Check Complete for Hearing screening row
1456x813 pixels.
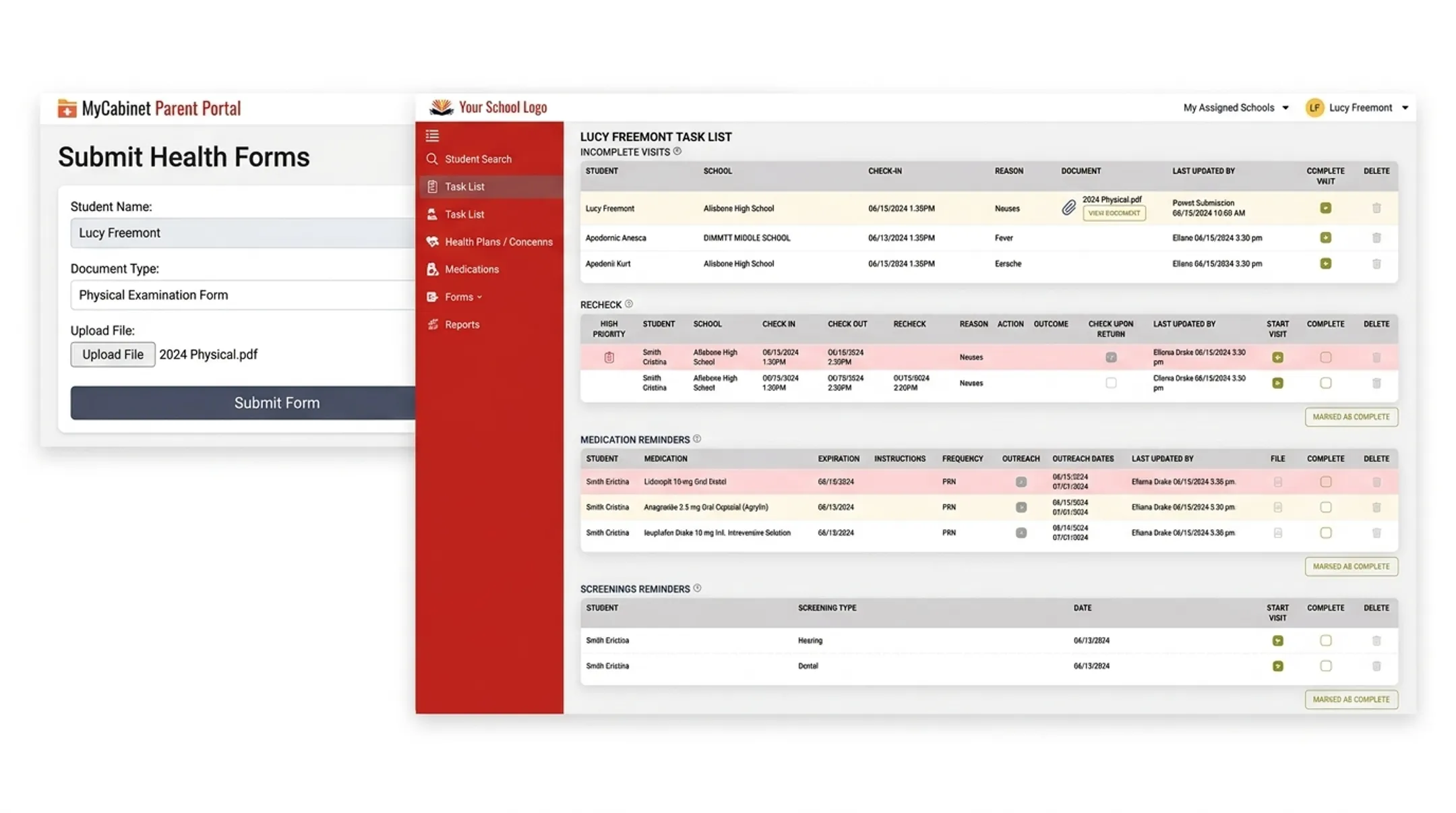point(1325,640)
